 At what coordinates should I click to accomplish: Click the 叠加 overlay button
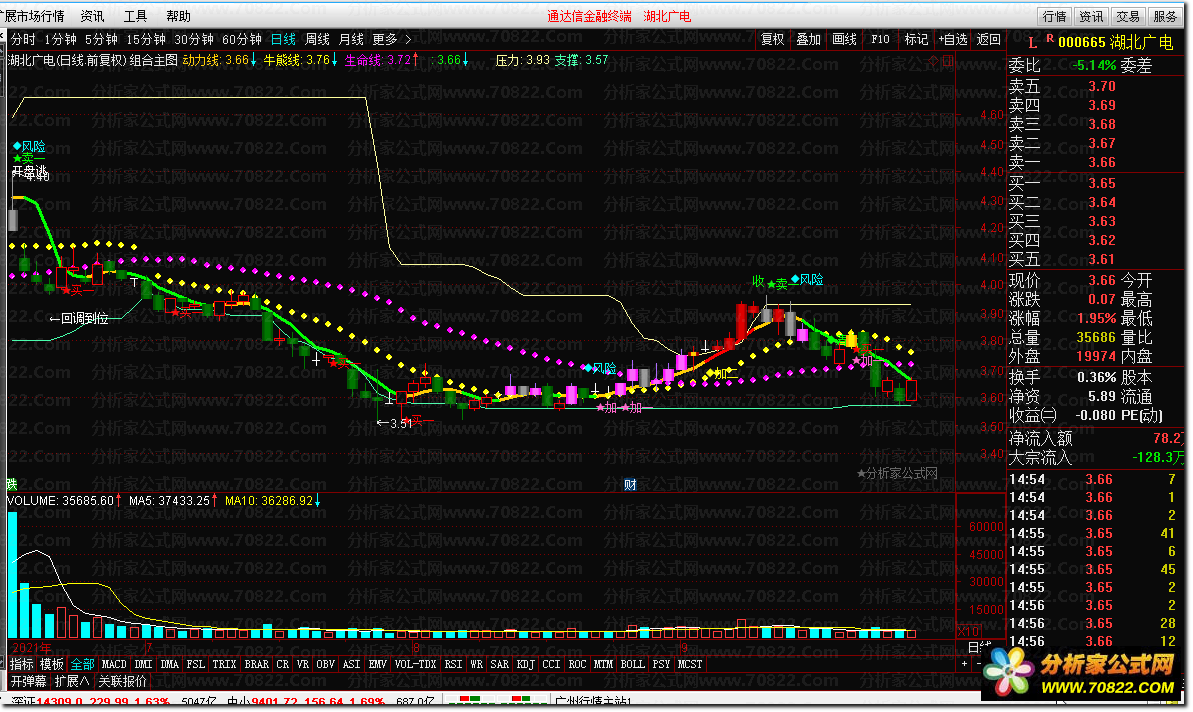tap(808, 40)
